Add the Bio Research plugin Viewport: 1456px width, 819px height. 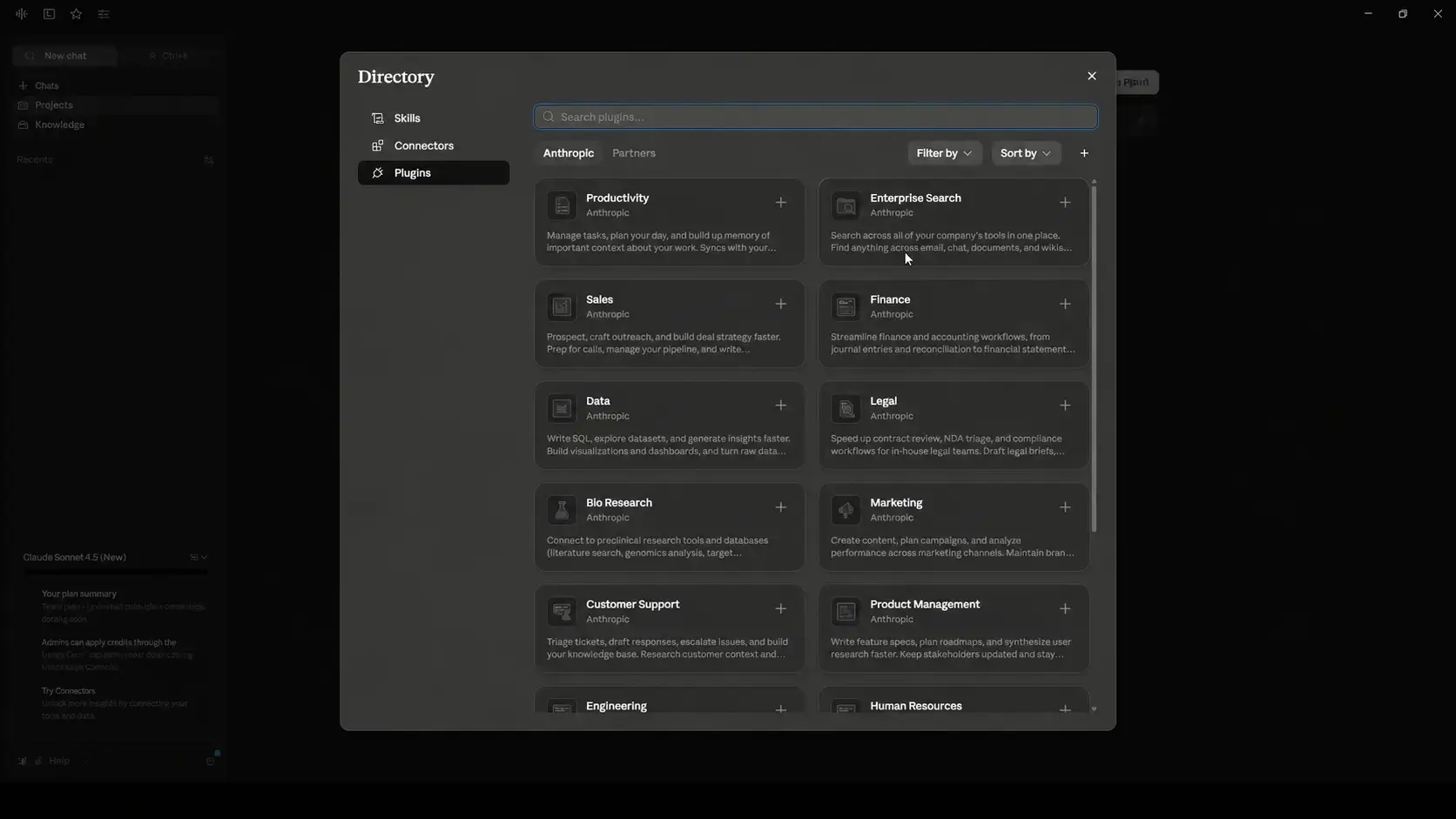point(780,507)
